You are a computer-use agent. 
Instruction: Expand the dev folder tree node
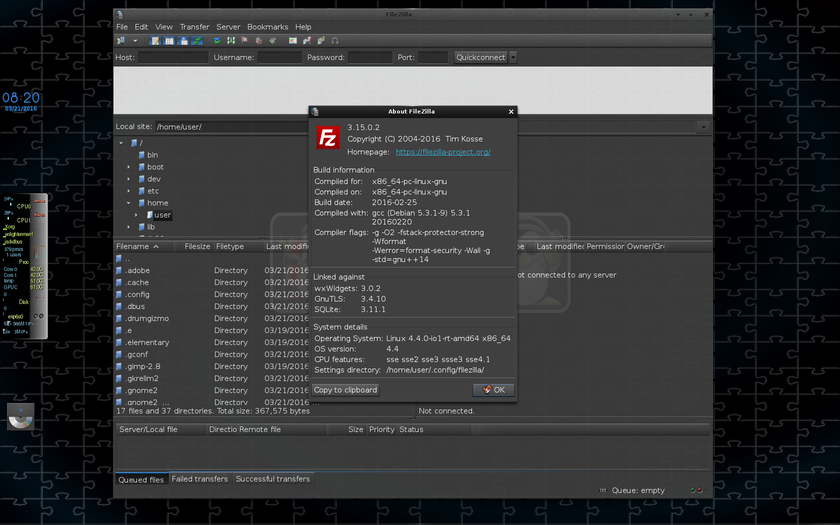[129, 179]
